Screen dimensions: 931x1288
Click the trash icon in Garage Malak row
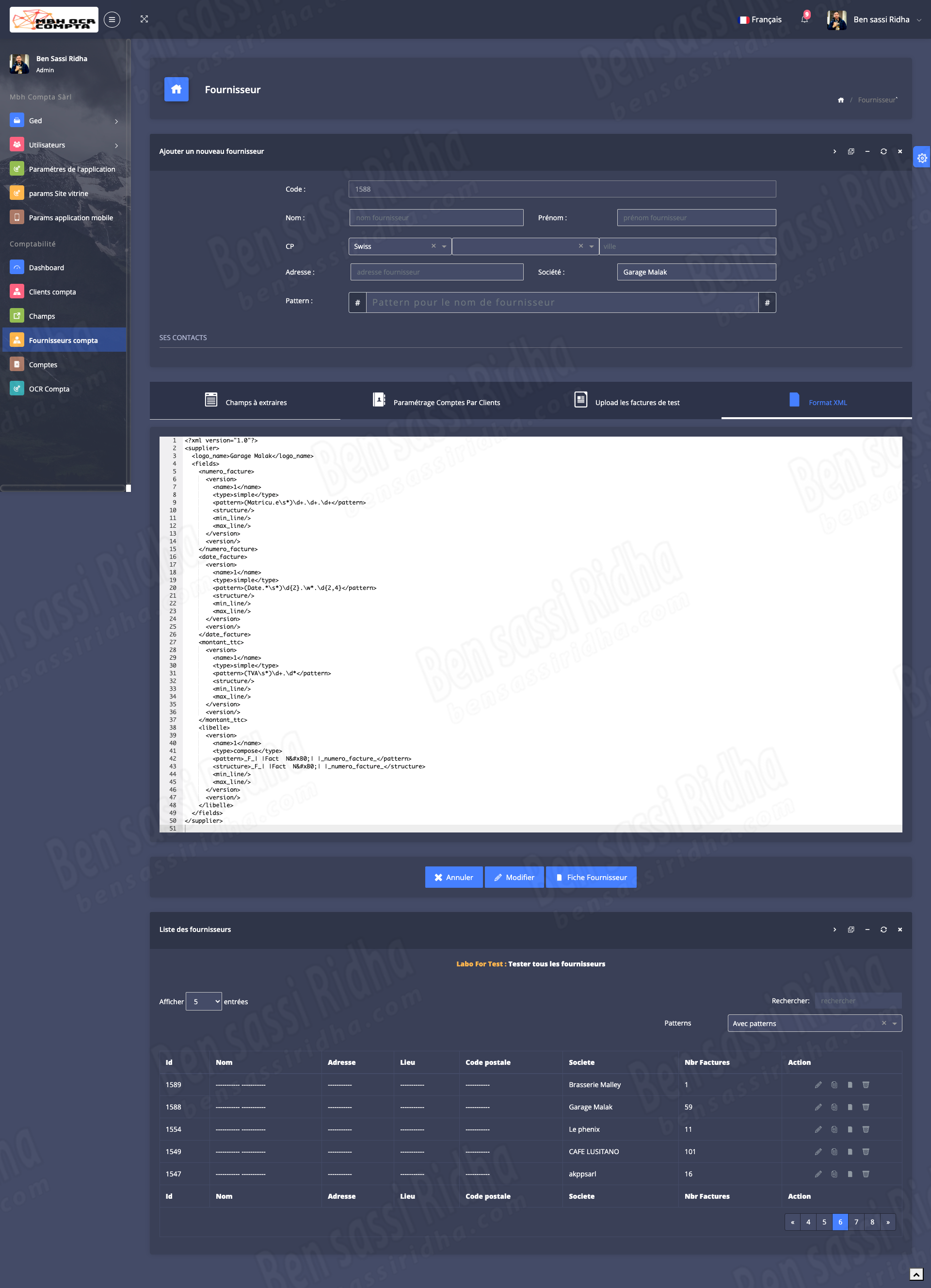[866, 1107]
